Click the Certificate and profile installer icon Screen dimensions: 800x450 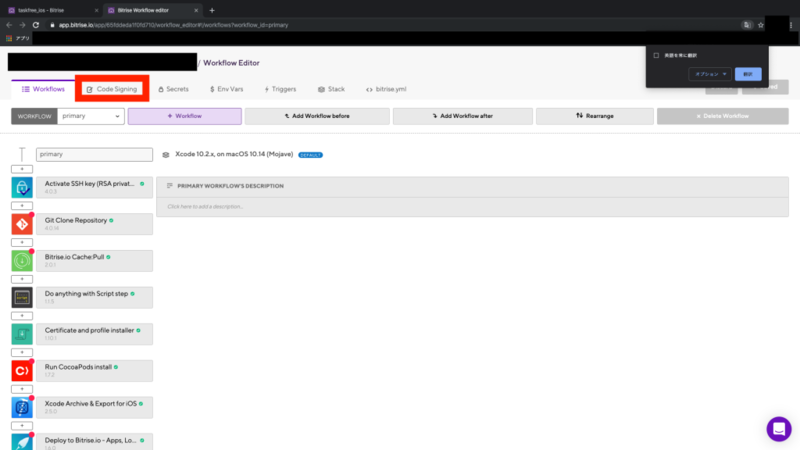point(22,334)
